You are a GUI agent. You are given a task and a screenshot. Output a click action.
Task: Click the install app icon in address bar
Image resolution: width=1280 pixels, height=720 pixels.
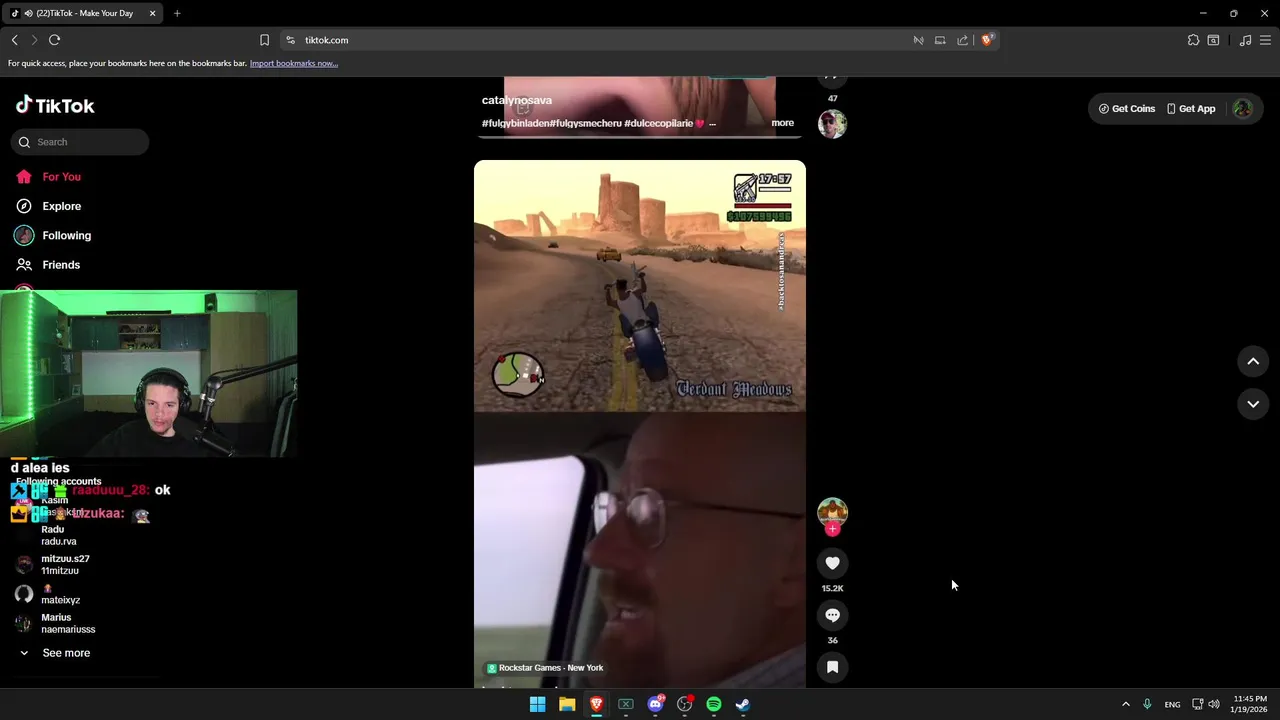pyautogui.click(x=940, y=40)
